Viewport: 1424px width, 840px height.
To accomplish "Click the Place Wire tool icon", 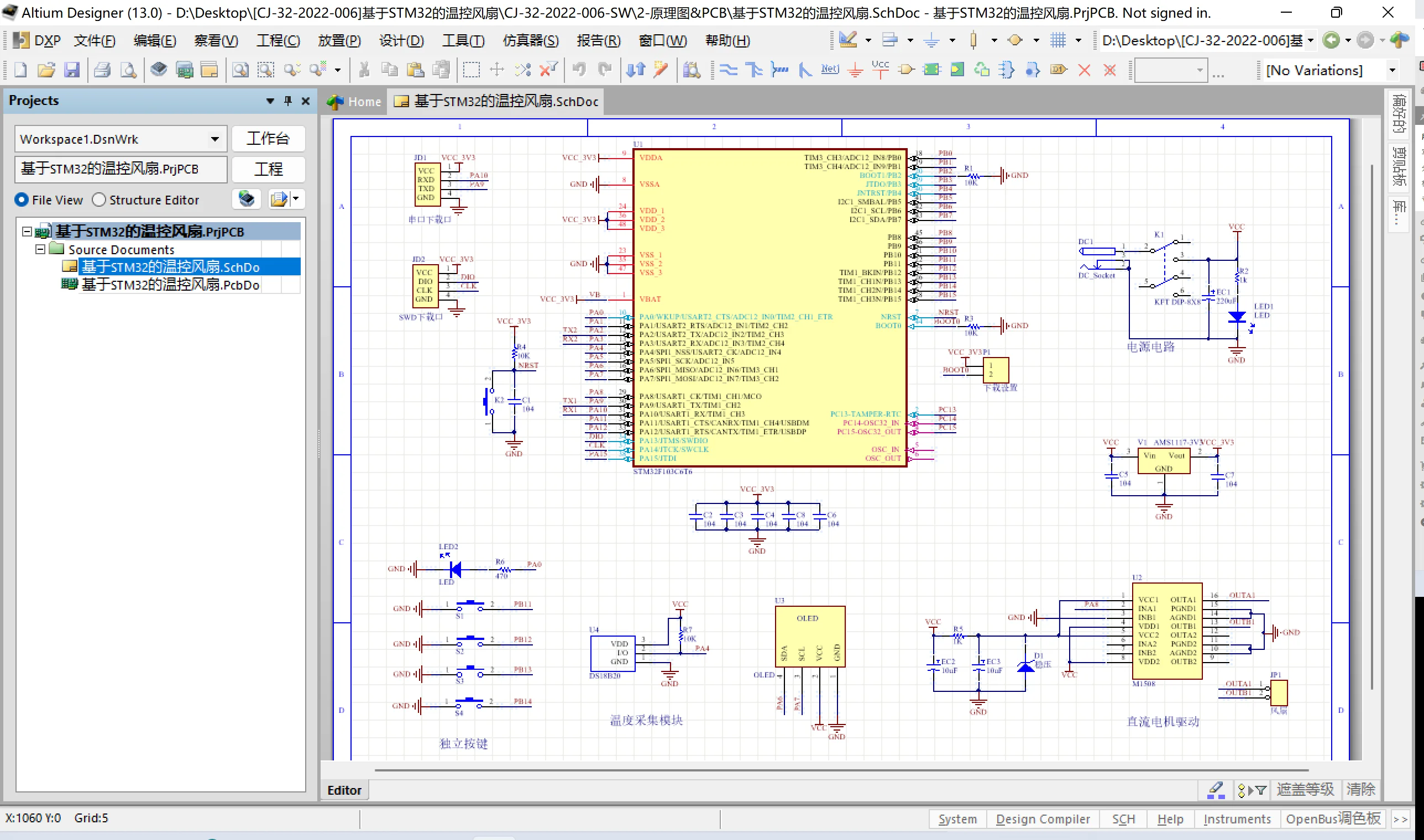I will click(x=728, y=70).
